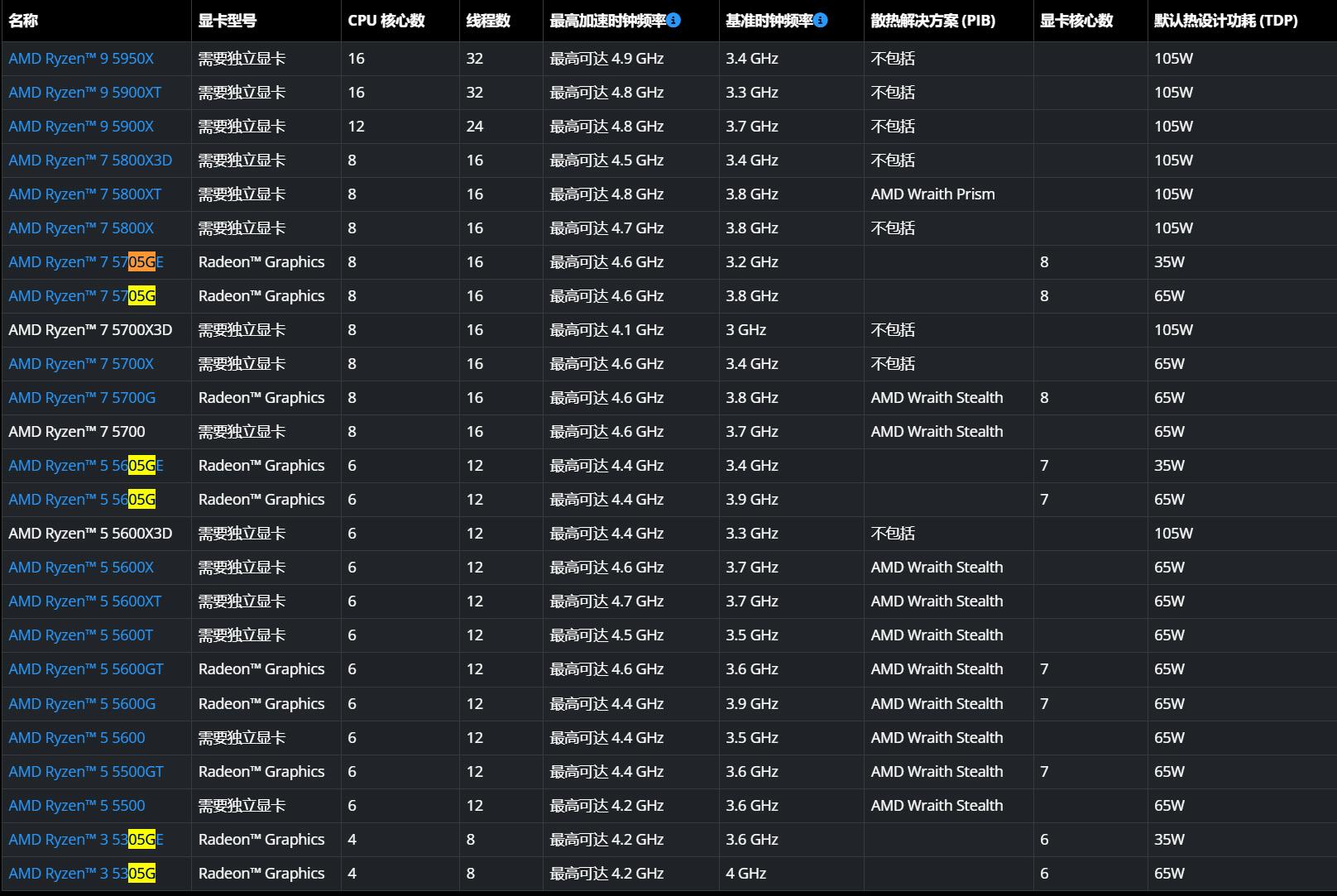Open AMD Ryzen 5 5600X link
The height and width of the screenshot is (896, 1337).
(81, 568)
